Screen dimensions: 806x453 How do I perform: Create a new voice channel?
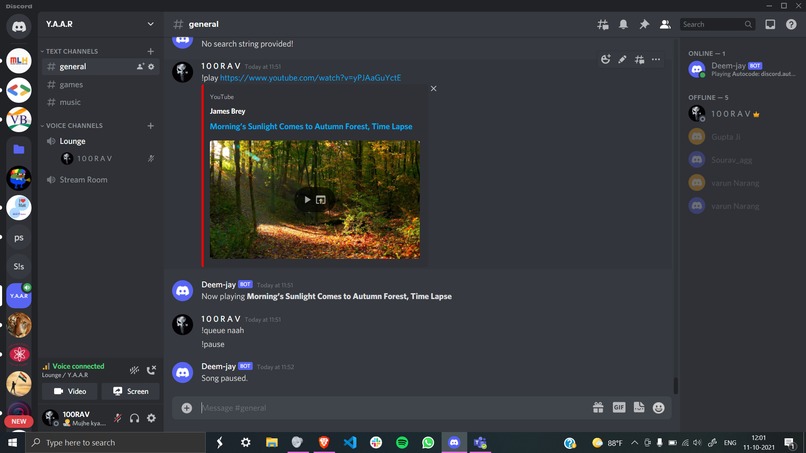pos(151,125)
